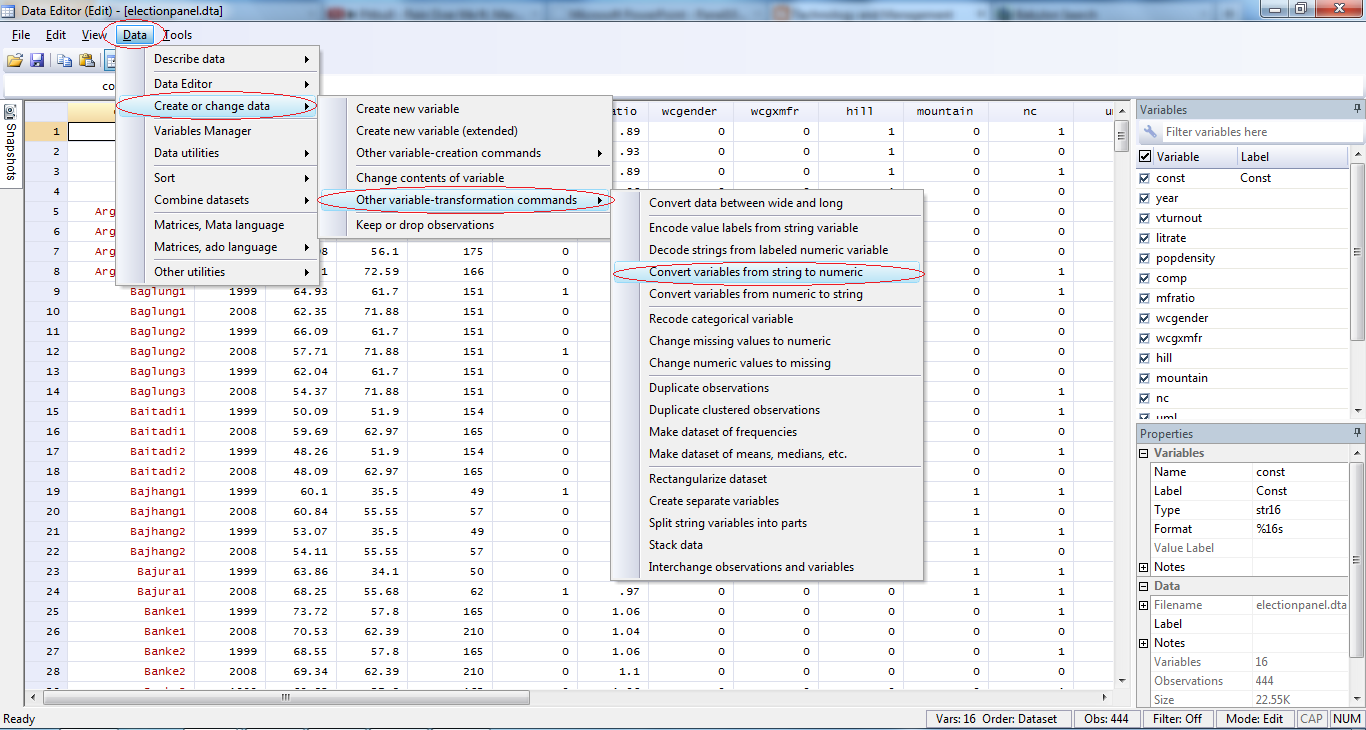Click Filter: Off in the status bar

[x=1178, y=718]
